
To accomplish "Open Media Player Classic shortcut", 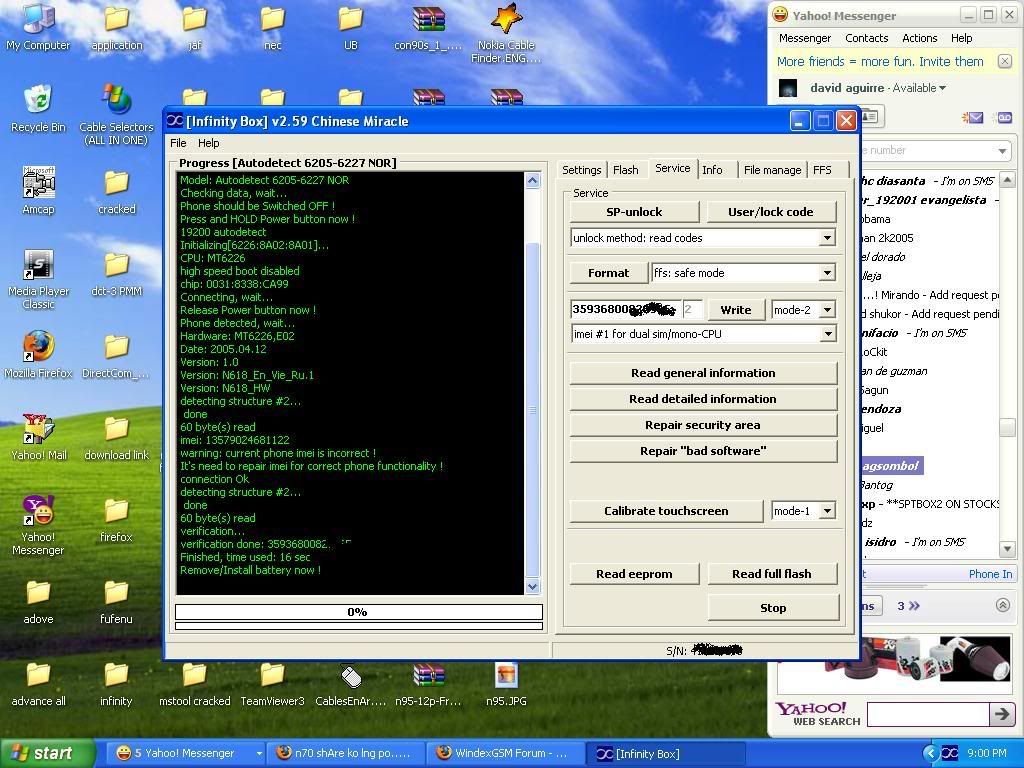I will coord(38,266).
